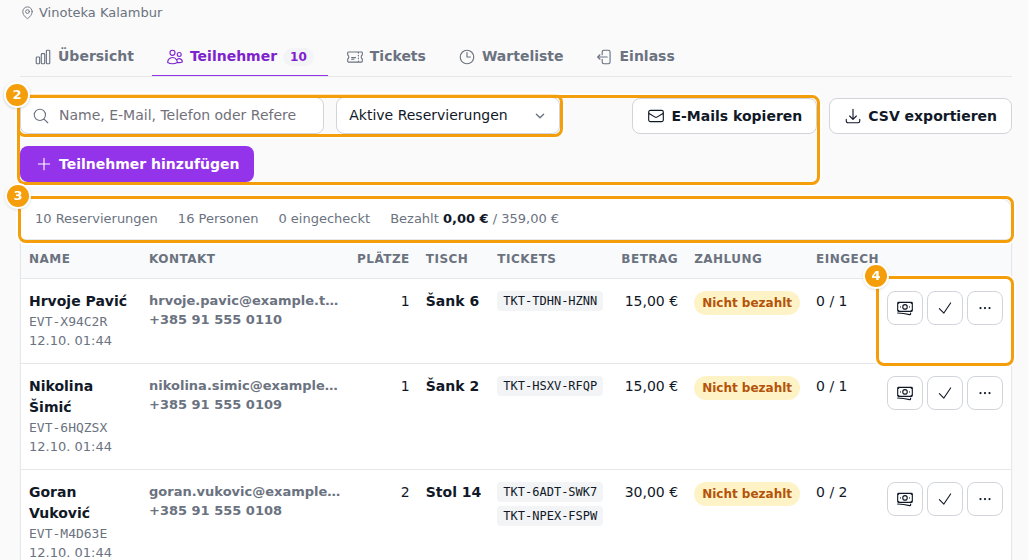This screenshot has height=560, width=1028.
Task: Mark Hrvoje Pavić payment with cash icon
Action: point(905,308)
